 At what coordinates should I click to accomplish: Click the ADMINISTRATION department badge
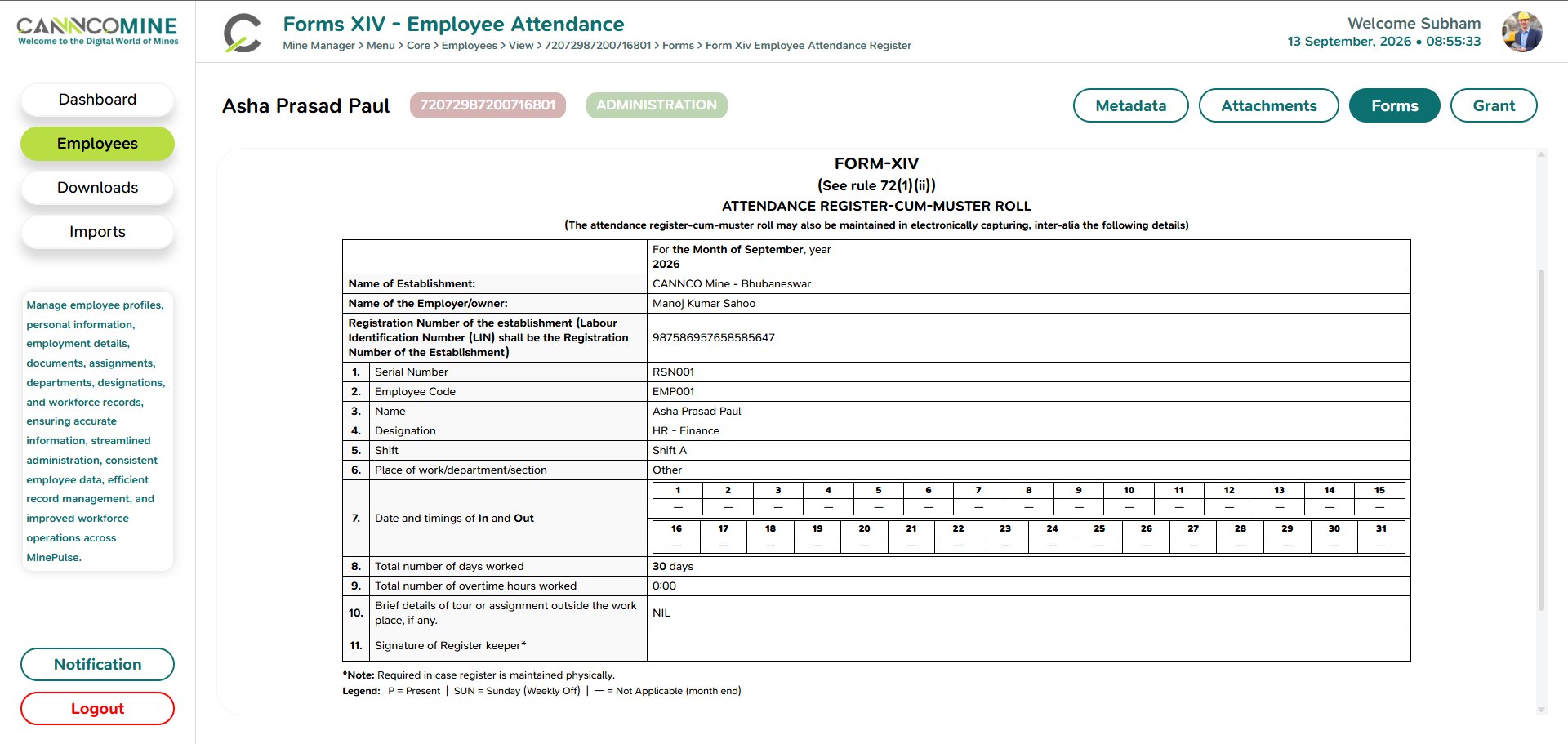click(657, 105)
